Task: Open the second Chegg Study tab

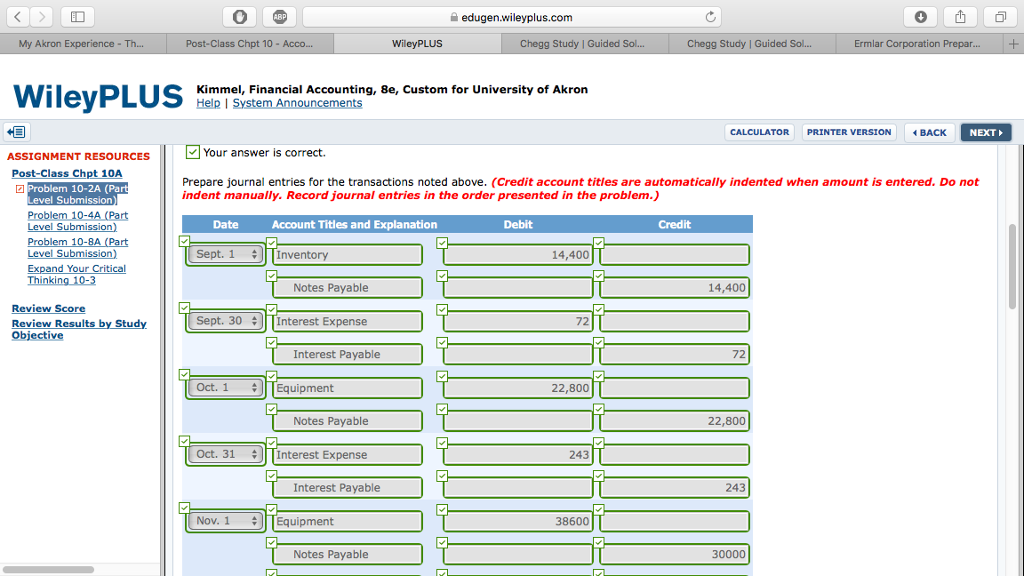Action: point(752,44)
